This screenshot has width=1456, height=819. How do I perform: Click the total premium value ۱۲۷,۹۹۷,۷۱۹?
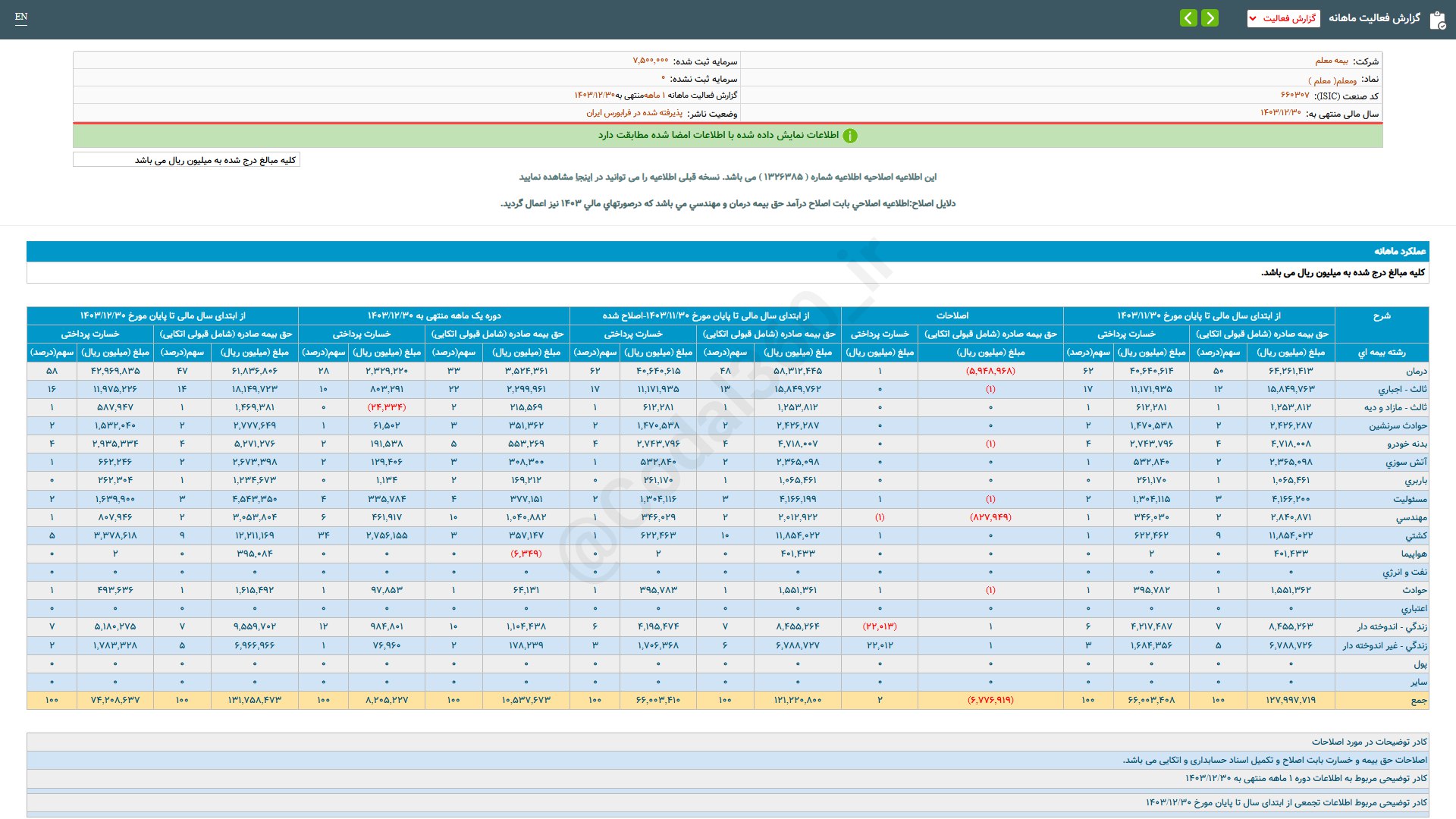(1291, 700)
